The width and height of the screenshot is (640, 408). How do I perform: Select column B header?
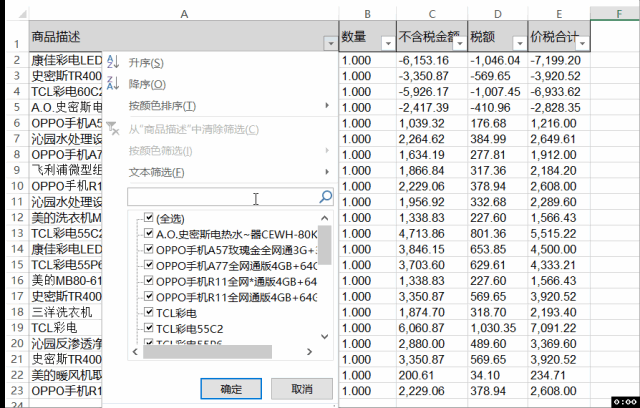[x=367, y=14]
